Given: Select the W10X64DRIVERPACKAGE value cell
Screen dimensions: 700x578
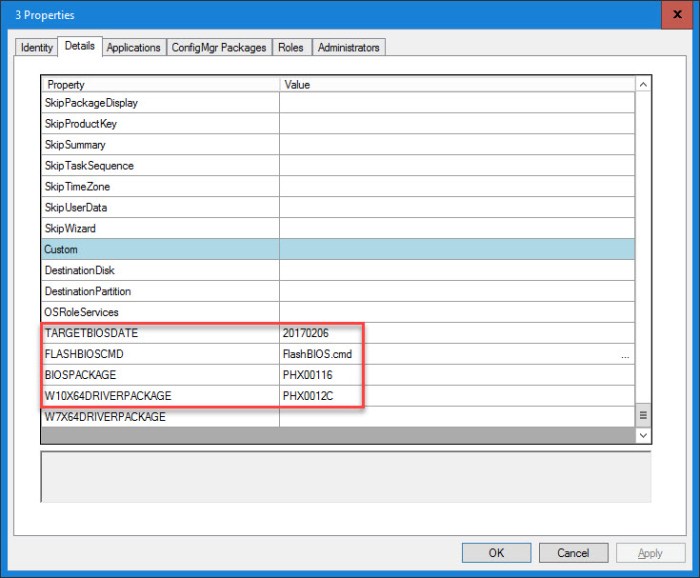Looking at the screenshot, I should click(x=455, y=396).
